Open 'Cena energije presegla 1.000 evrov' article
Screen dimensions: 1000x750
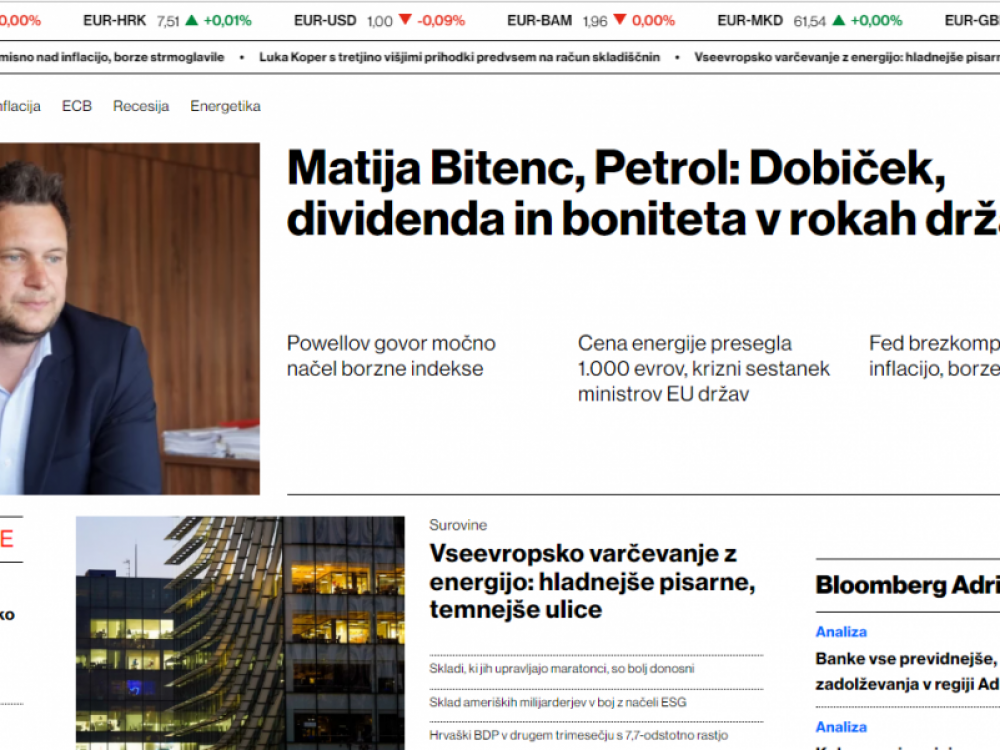click(703, 368)
